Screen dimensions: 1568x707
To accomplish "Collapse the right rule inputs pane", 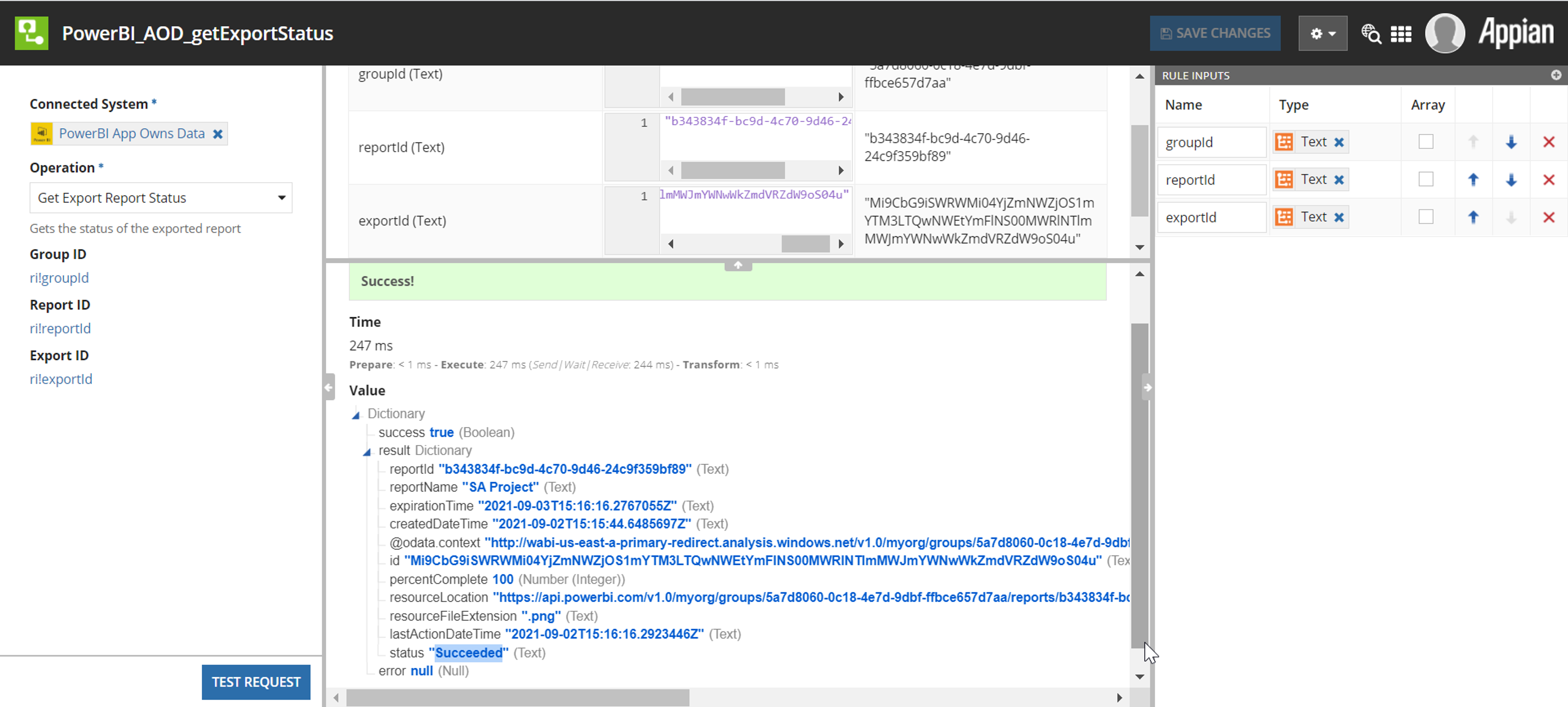I will click(1147, 387).
